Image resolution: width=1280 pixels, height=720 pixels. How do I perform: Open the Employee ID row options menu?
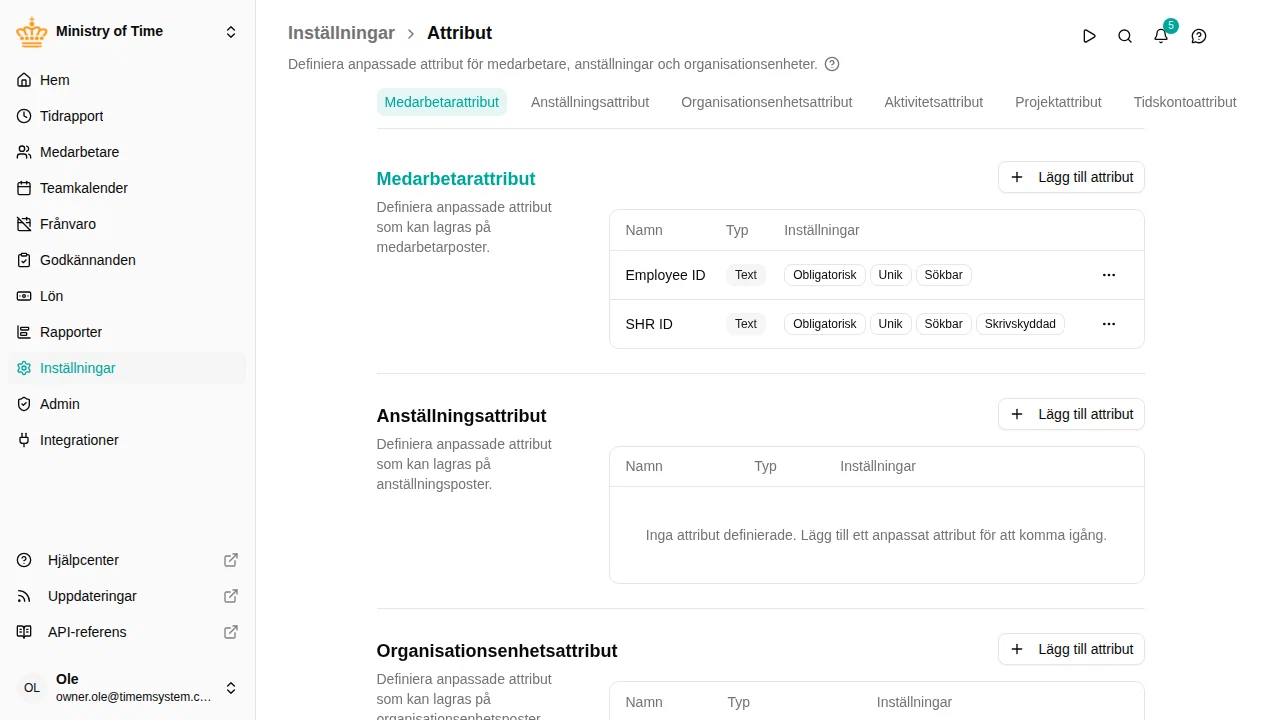(x=1109, y=275)
